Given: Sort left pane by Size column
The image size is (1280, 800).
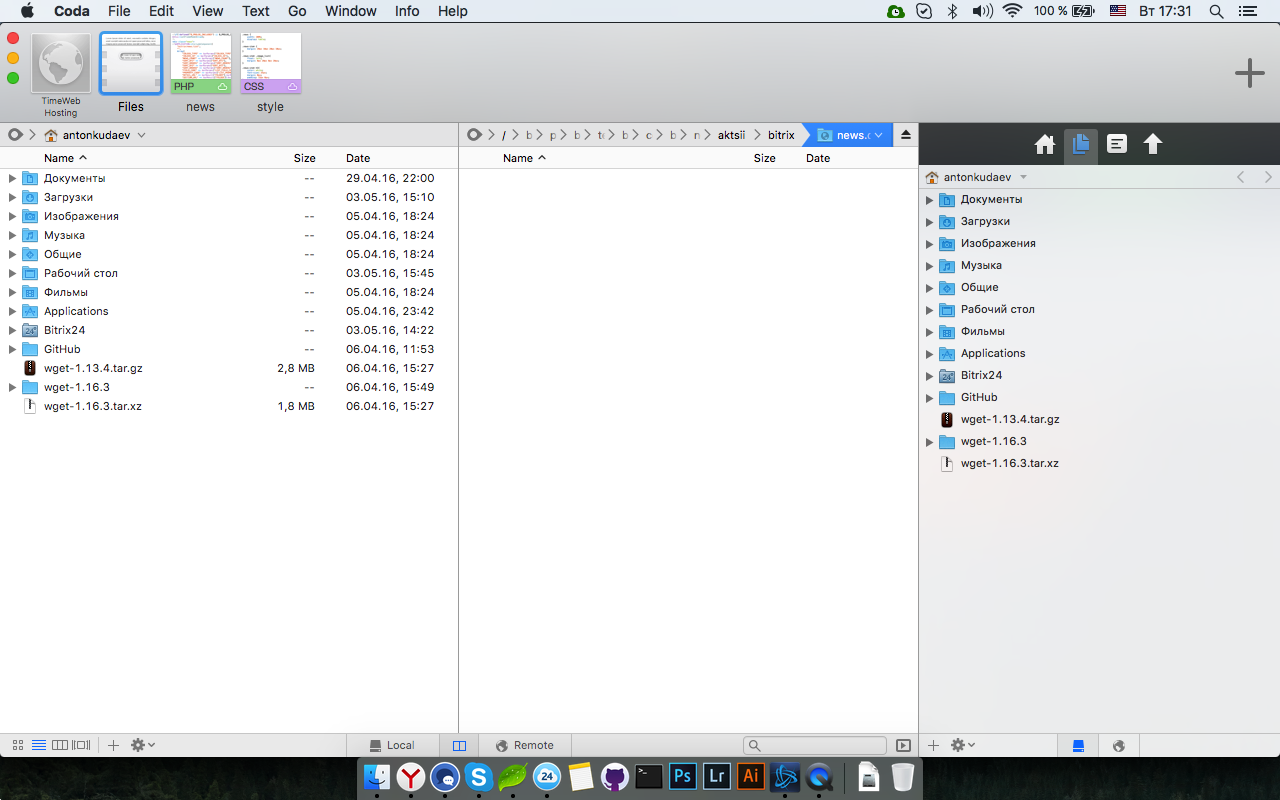Looking at the screenshot, I should 304,158.
